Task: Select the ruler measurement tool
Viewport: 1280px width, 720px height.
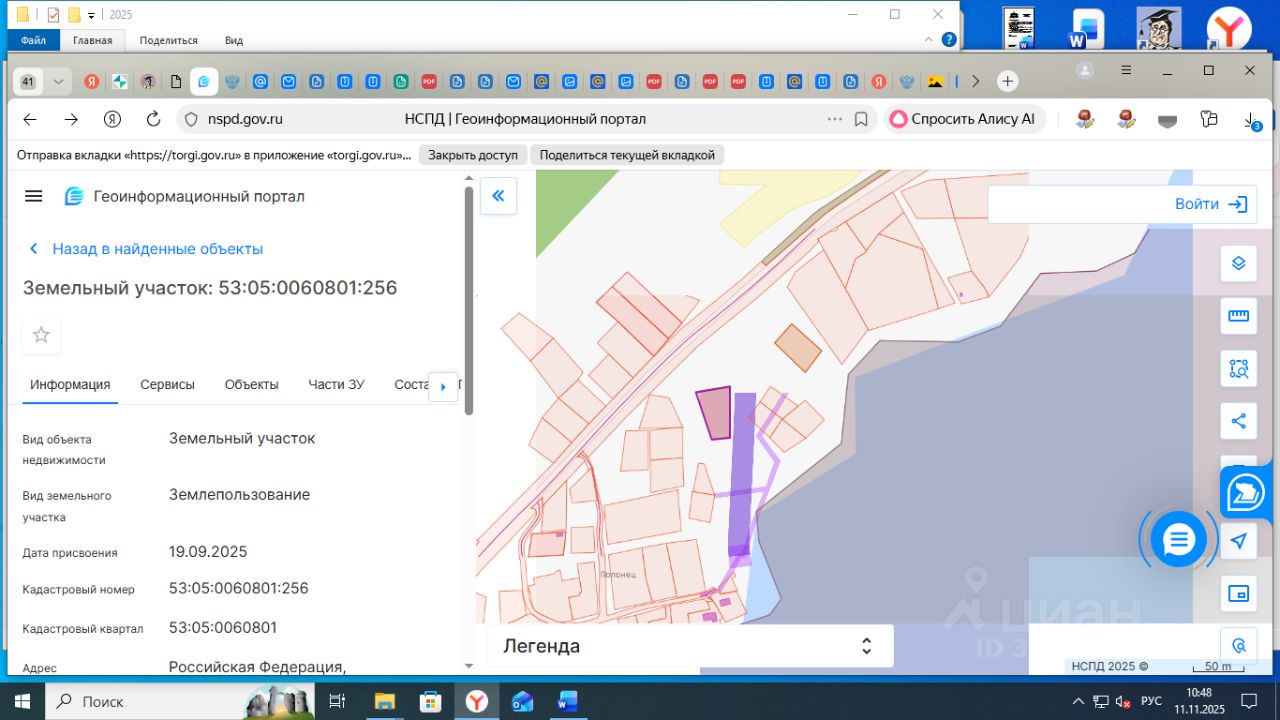Action: coord(1238,317)
